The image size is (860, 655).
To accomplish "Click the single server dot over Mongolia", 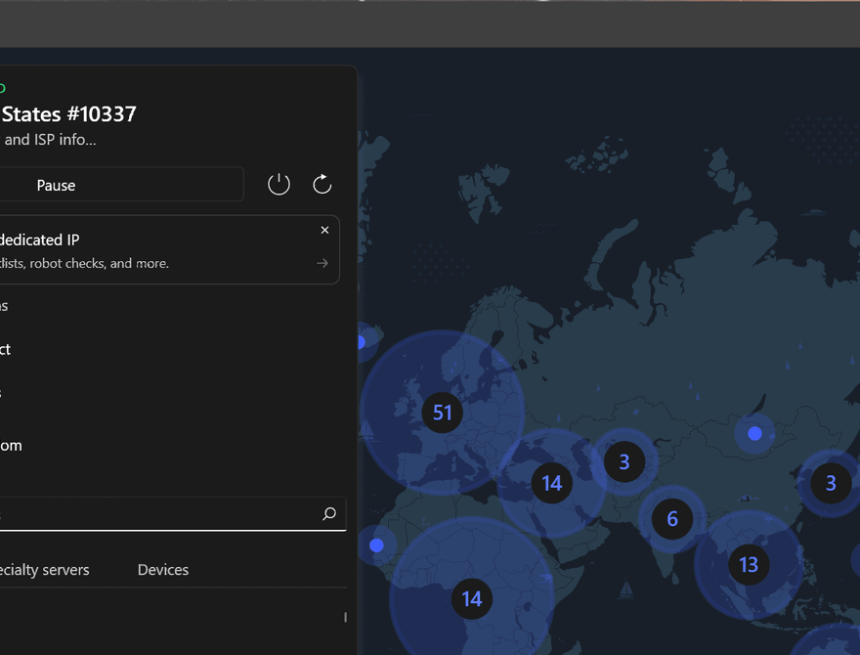I will 755,433.
